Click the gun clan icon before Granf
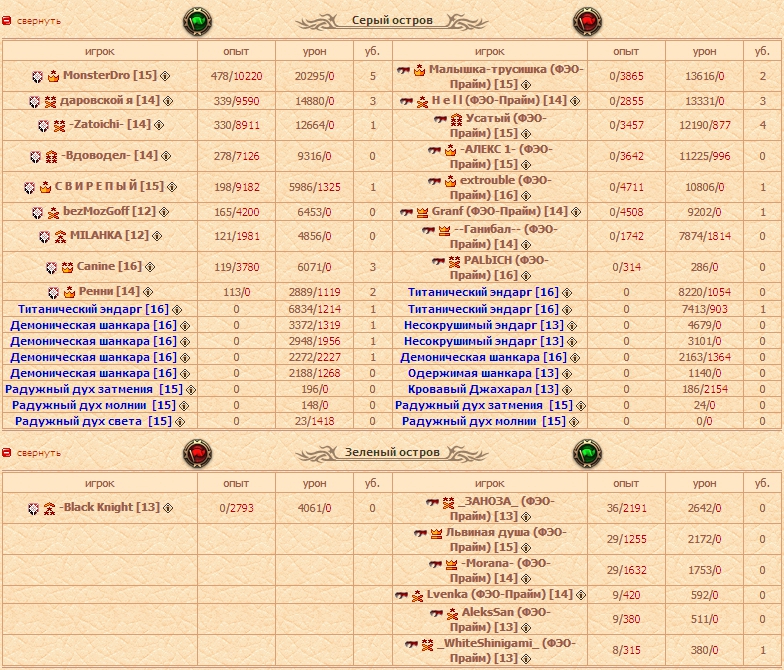Screen dimensions: 784x670 click(x=406, y=212)
